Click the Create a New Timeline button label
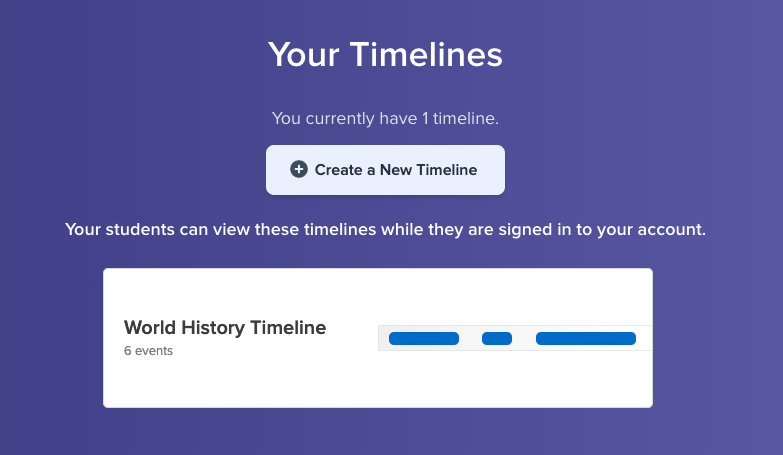Image resolution: width=783 pixels, height=455 pixels. pyautogui.click(x=395, y=170)
